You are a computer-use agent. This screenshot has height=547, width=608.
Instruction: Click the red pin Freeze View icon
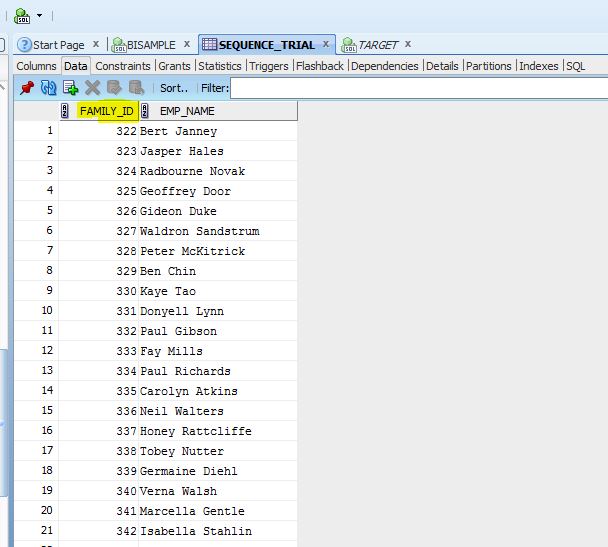tap(27, 88)
